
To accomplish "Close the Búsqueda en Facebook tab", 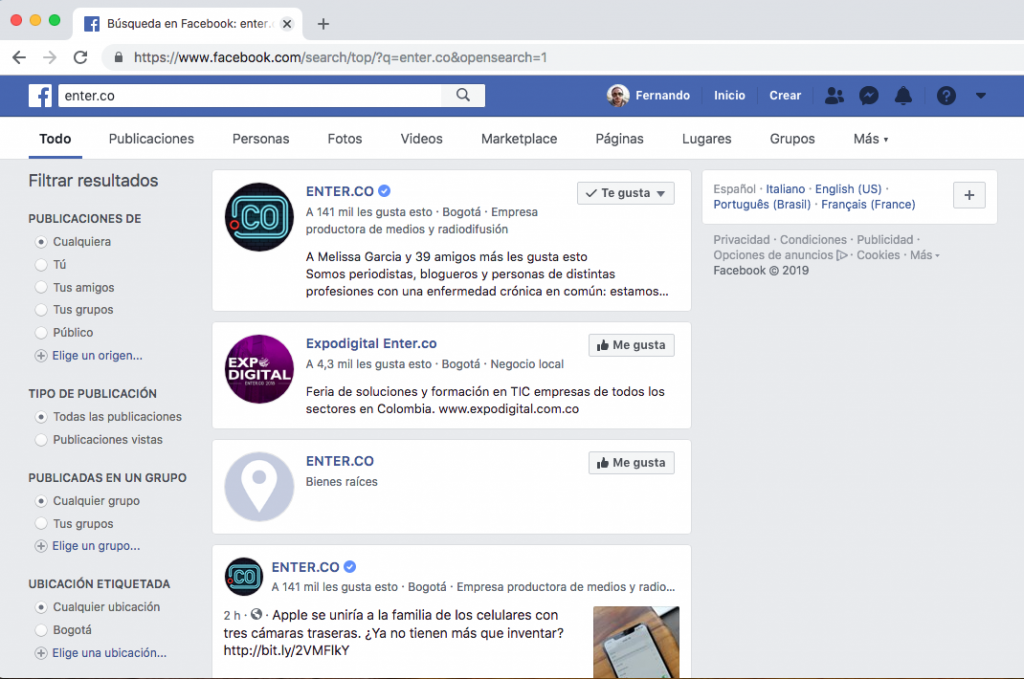I will point(287,24).
